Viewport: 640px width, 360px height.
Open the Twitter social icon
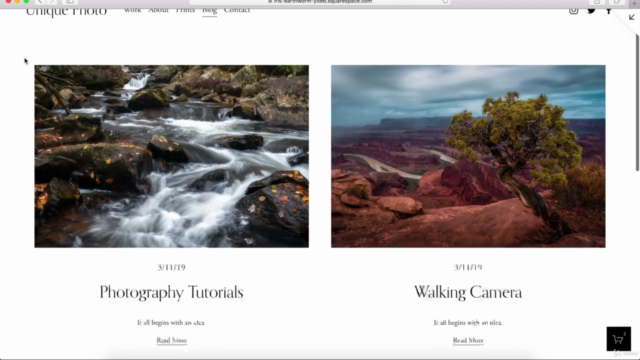(591, 10)
